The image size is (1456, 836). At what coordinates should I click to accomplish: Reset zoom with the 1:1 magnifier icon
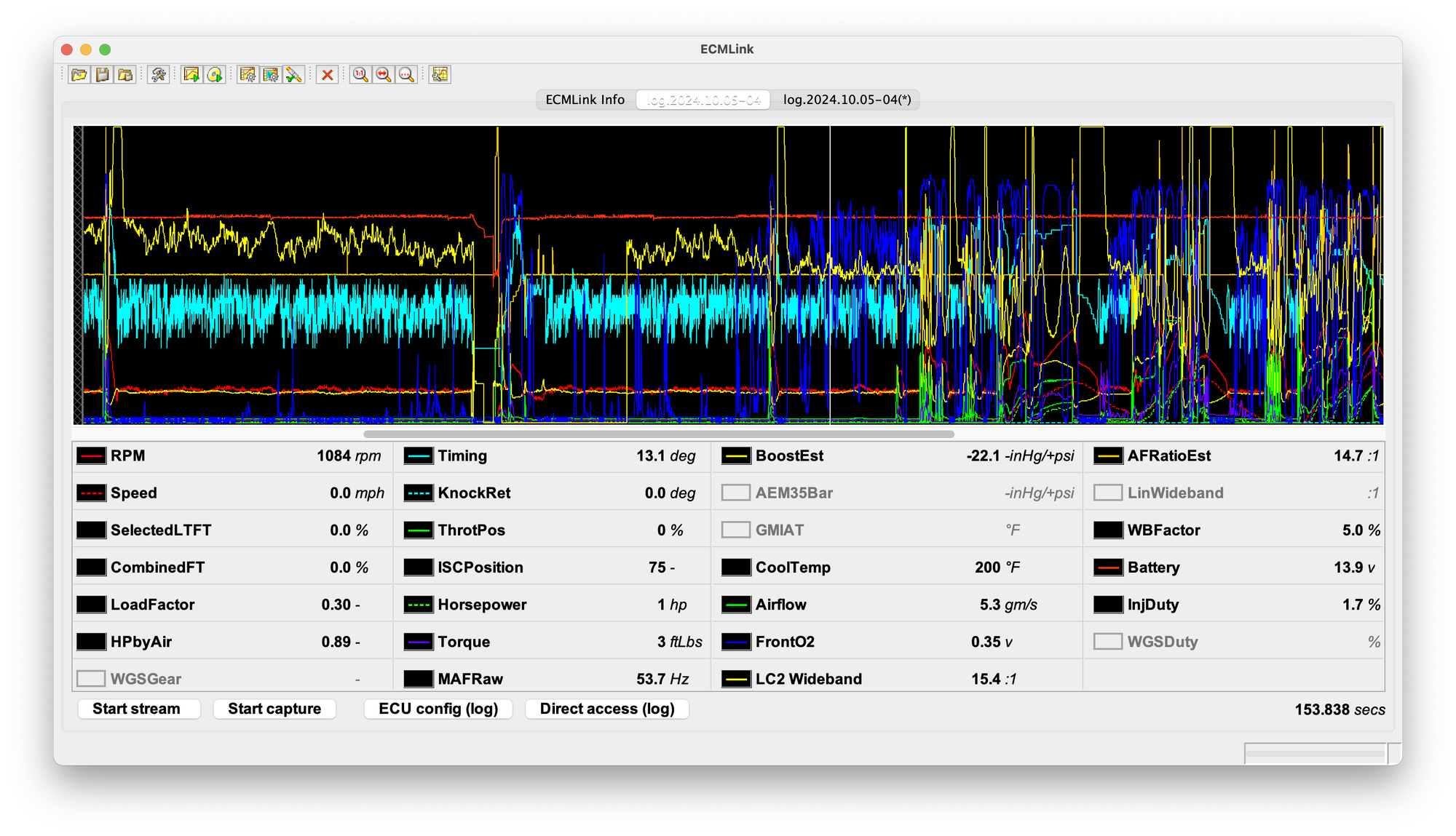[x=360, y=74]
